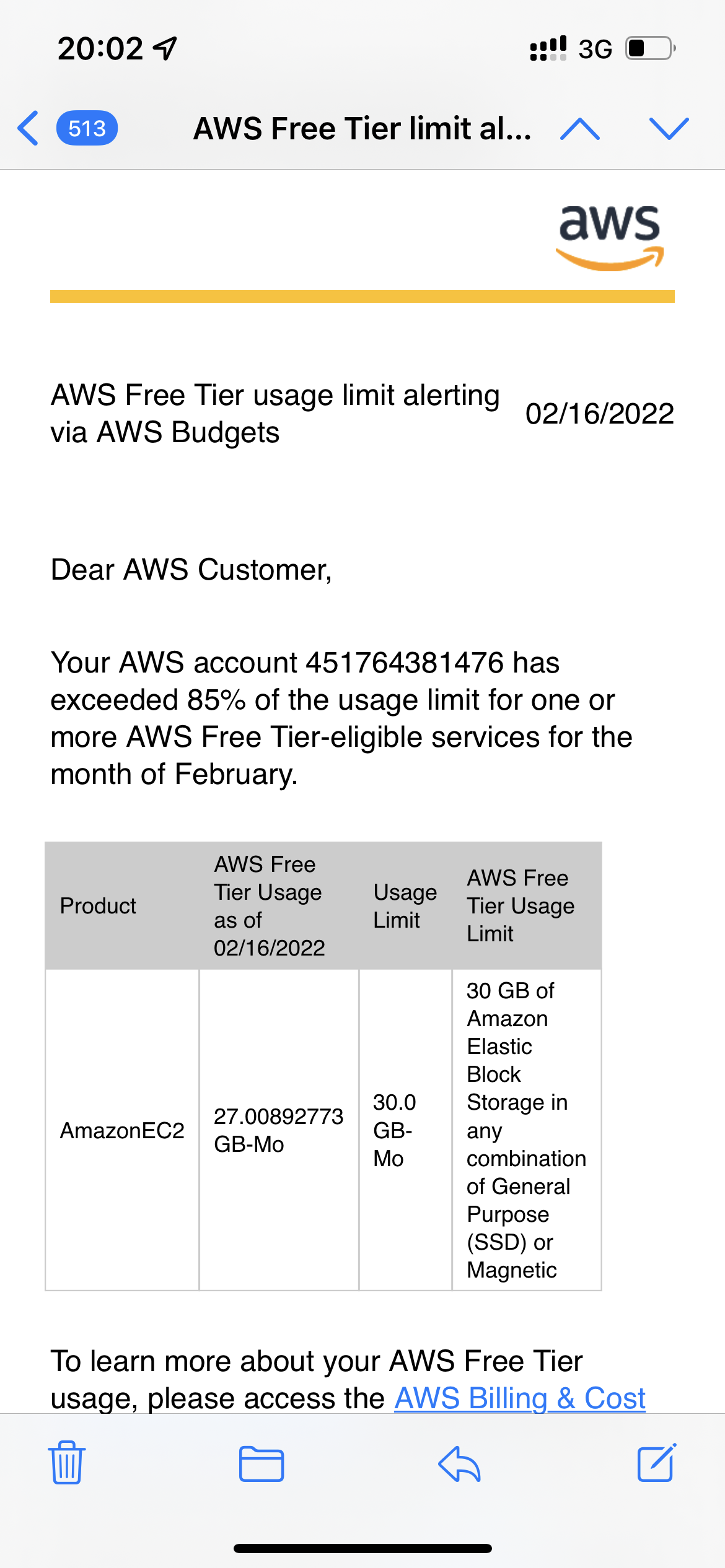725x1568 pixels.
Task: Open the AWS Billing & Cost link
Action: 520,1398
